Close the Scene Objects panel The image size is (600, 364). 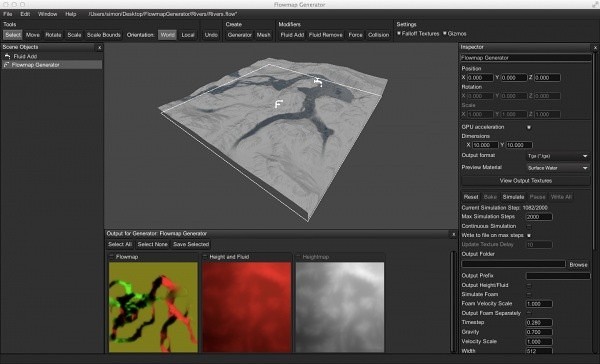coord(99,47)
